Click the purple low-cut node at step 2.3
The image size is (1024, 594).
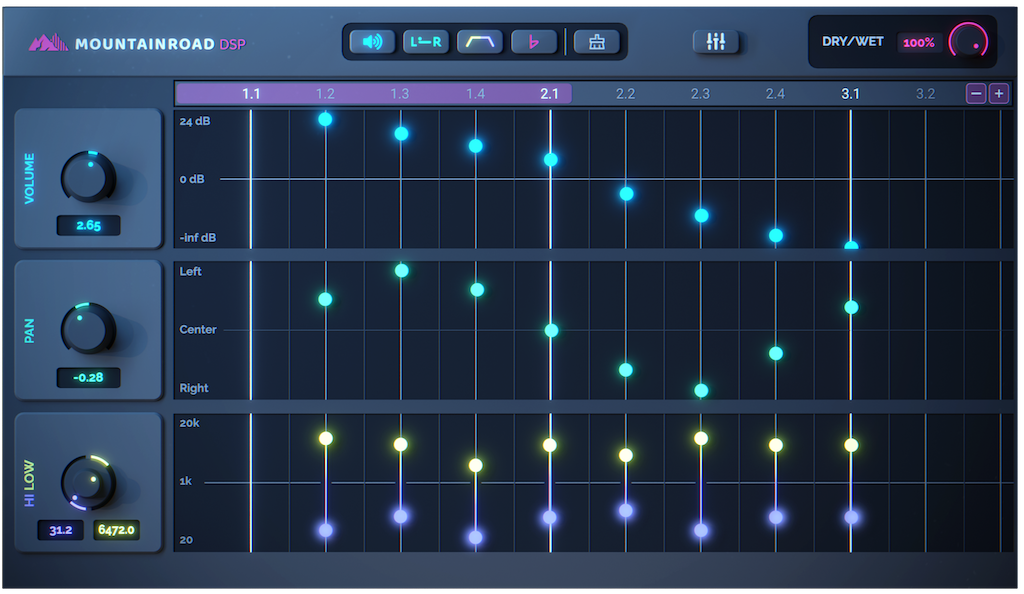pos(701,530)
